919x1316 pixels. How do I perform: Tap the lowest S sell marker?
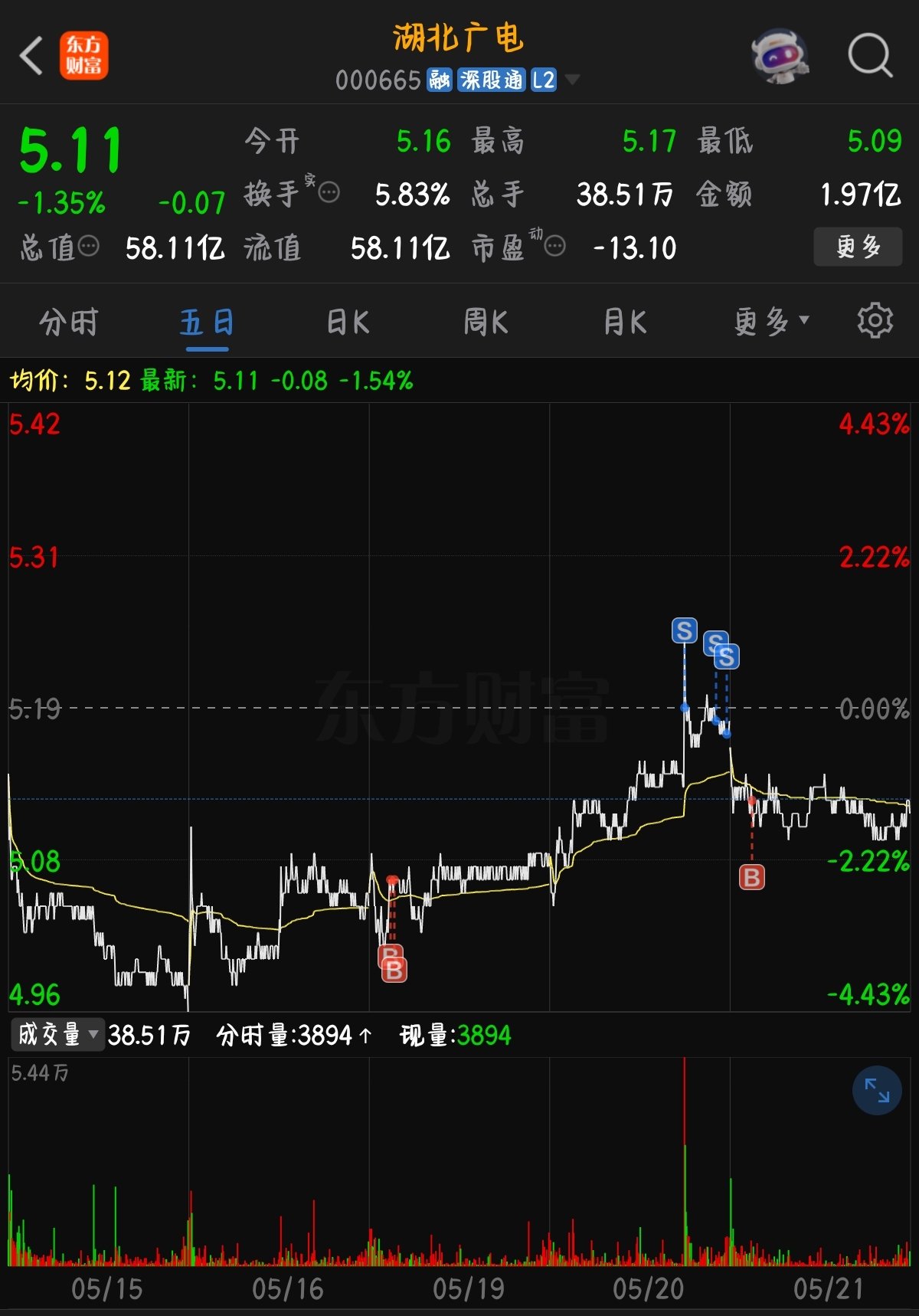[726, 656]
